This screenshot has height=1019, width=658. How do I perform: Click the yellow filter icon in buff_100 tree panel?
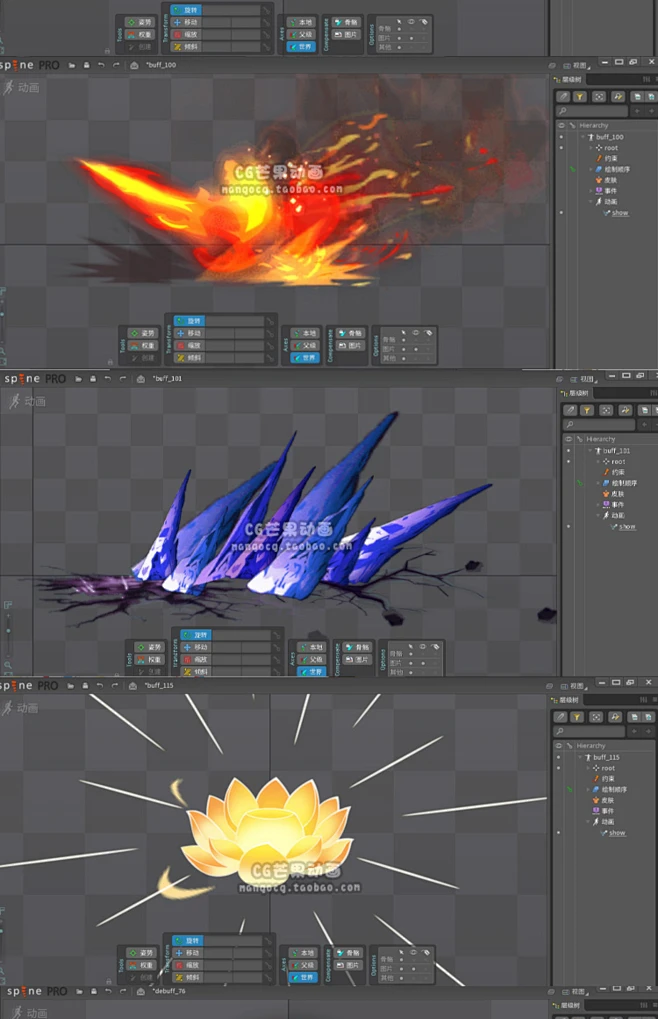pyautogui.click(x=580, y=97)
